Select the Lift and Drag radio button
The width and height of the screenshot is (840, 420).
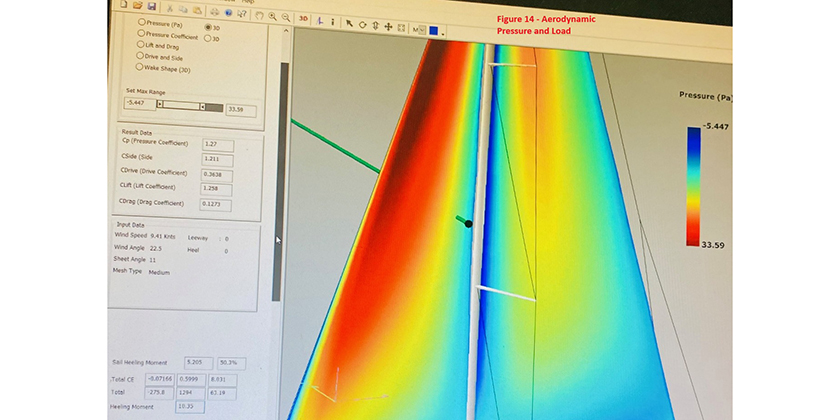coord(140,46)
